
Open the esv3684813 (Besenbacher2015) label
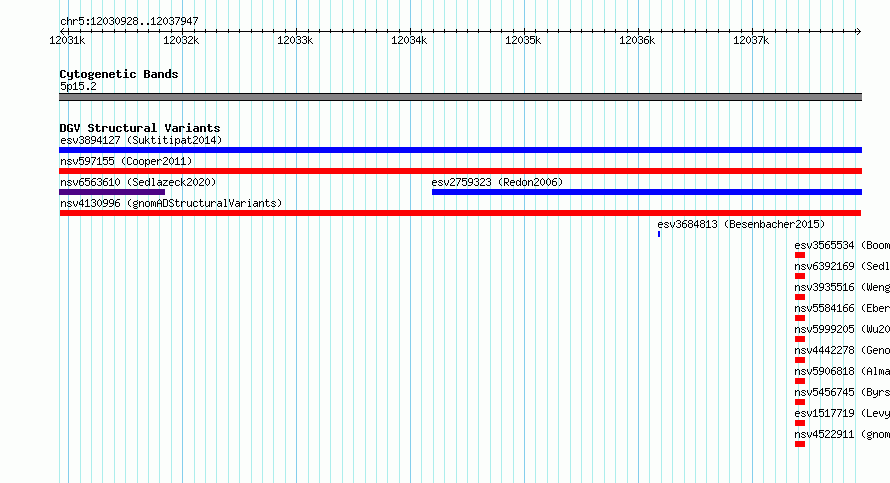tap(741, 224)
